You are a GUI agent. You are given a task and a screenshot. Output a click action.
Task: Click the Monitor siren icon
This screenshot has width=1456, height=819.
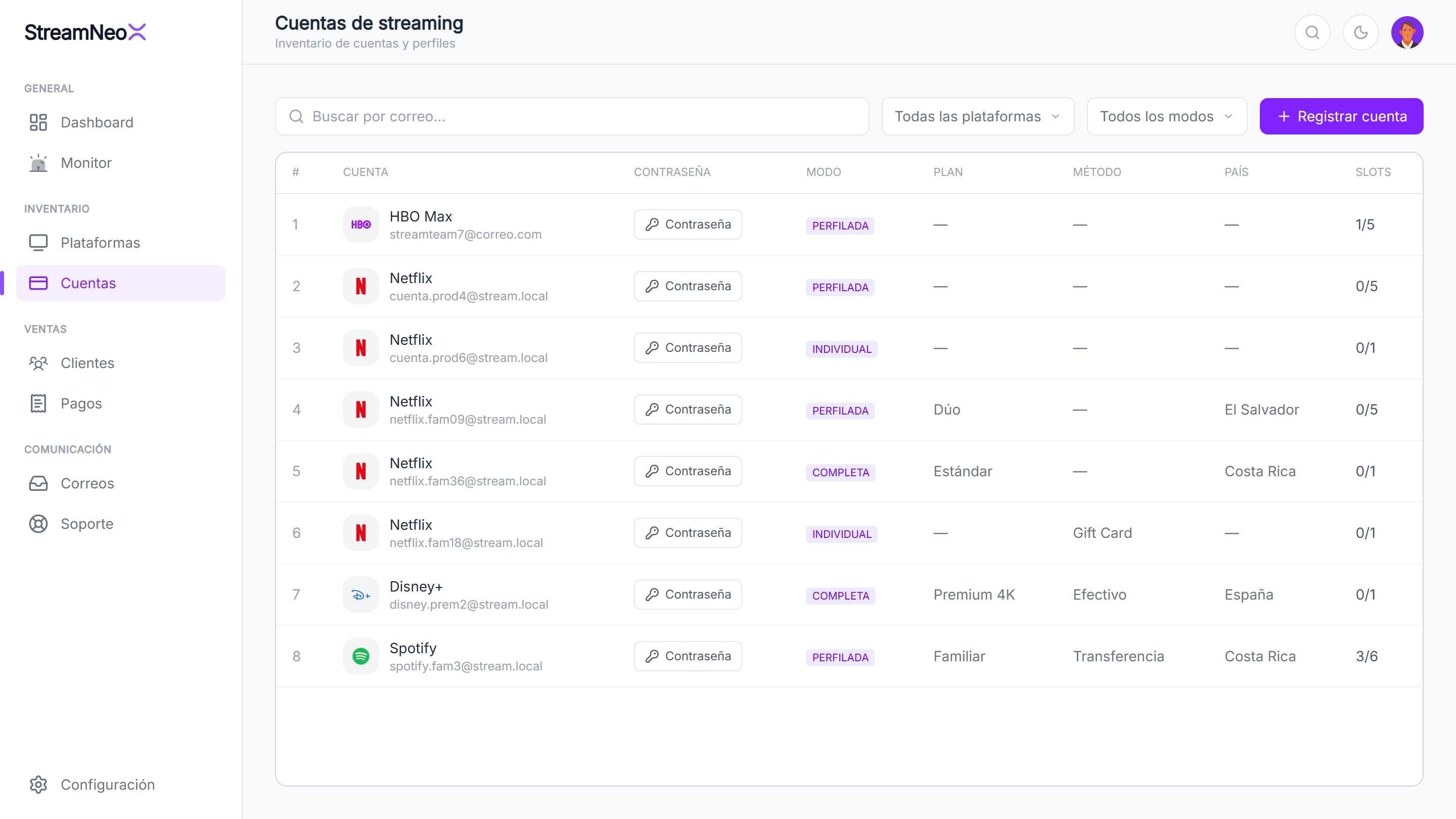coord(38,163)
